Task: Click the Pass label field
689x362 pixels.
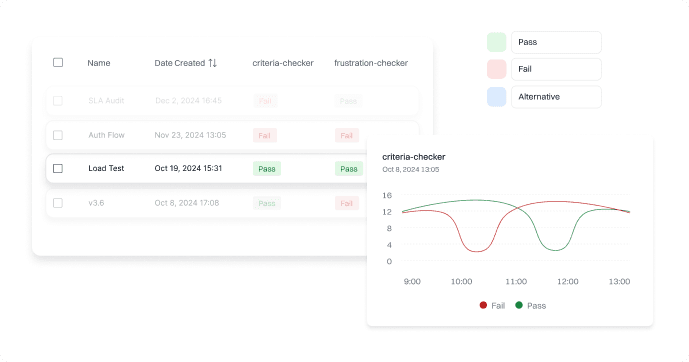Action: (x=556, y=42)
